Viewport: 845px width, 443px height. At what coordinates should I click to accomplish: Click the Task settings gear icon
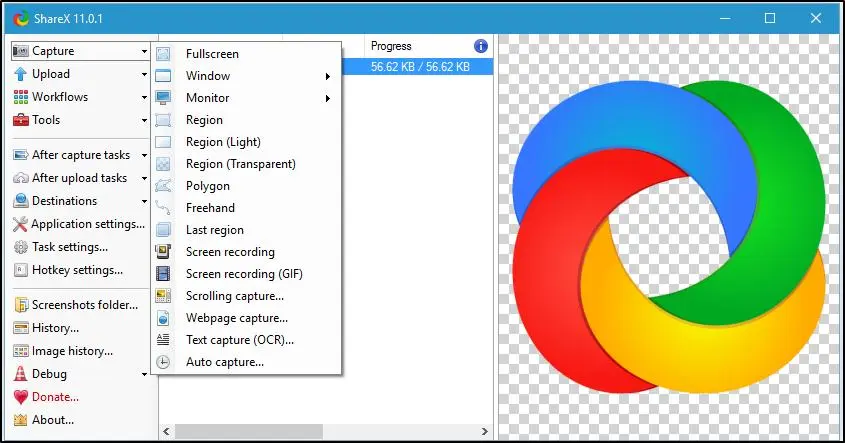(x=20, y=247)
